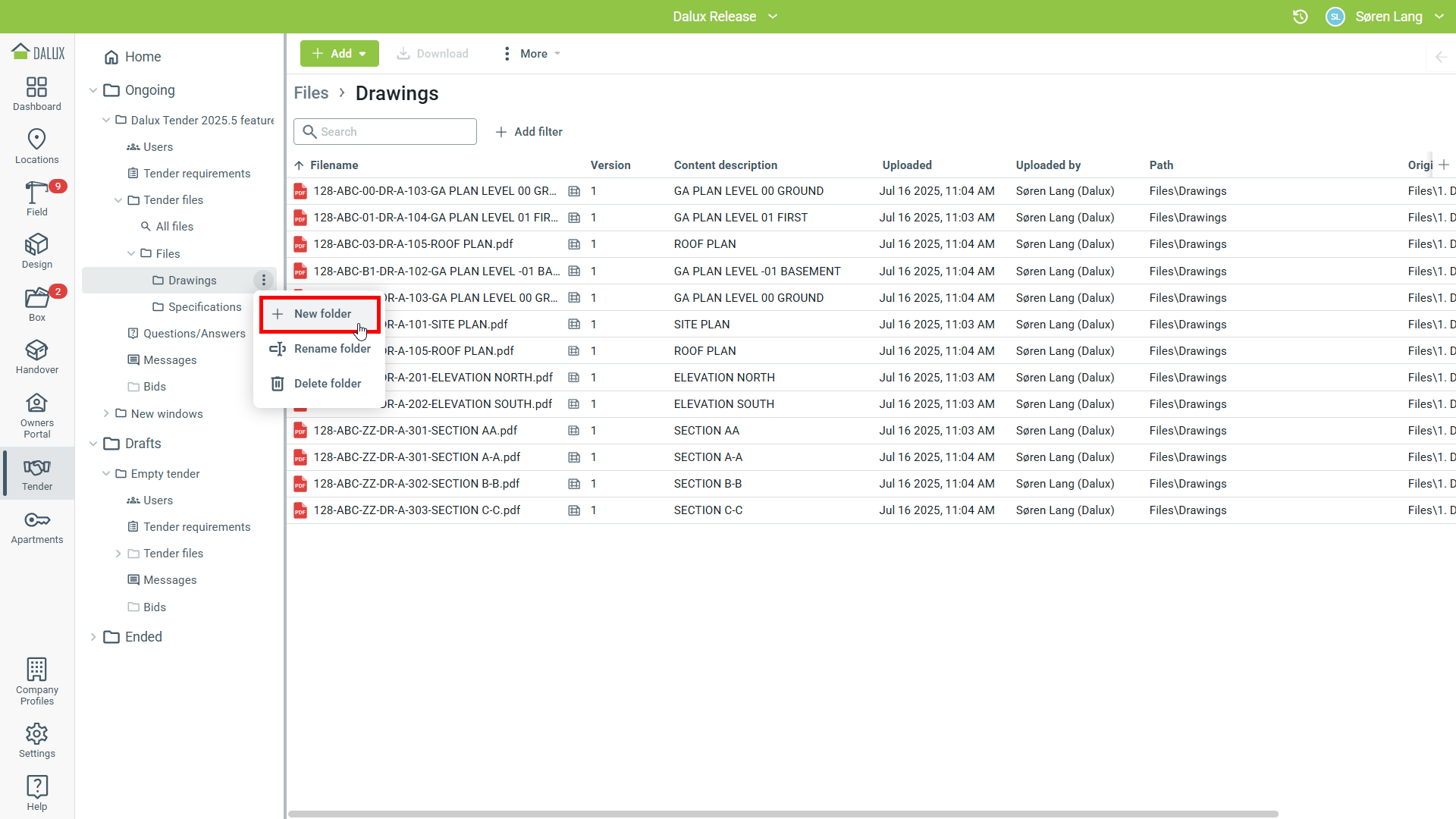Expand the New windows tender
This screenshot has height=819, width=1456.
[x=106, y=414]
